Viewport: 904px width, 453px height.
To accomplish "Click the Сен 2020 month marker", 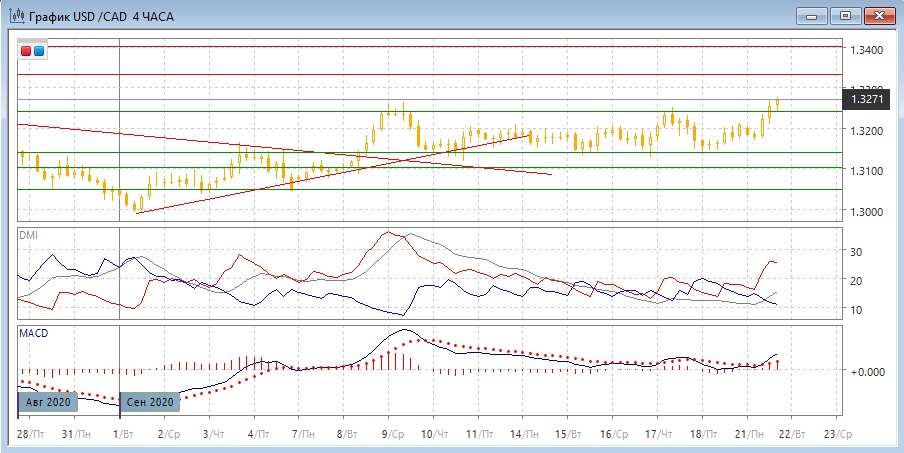I will coord(151,402).
